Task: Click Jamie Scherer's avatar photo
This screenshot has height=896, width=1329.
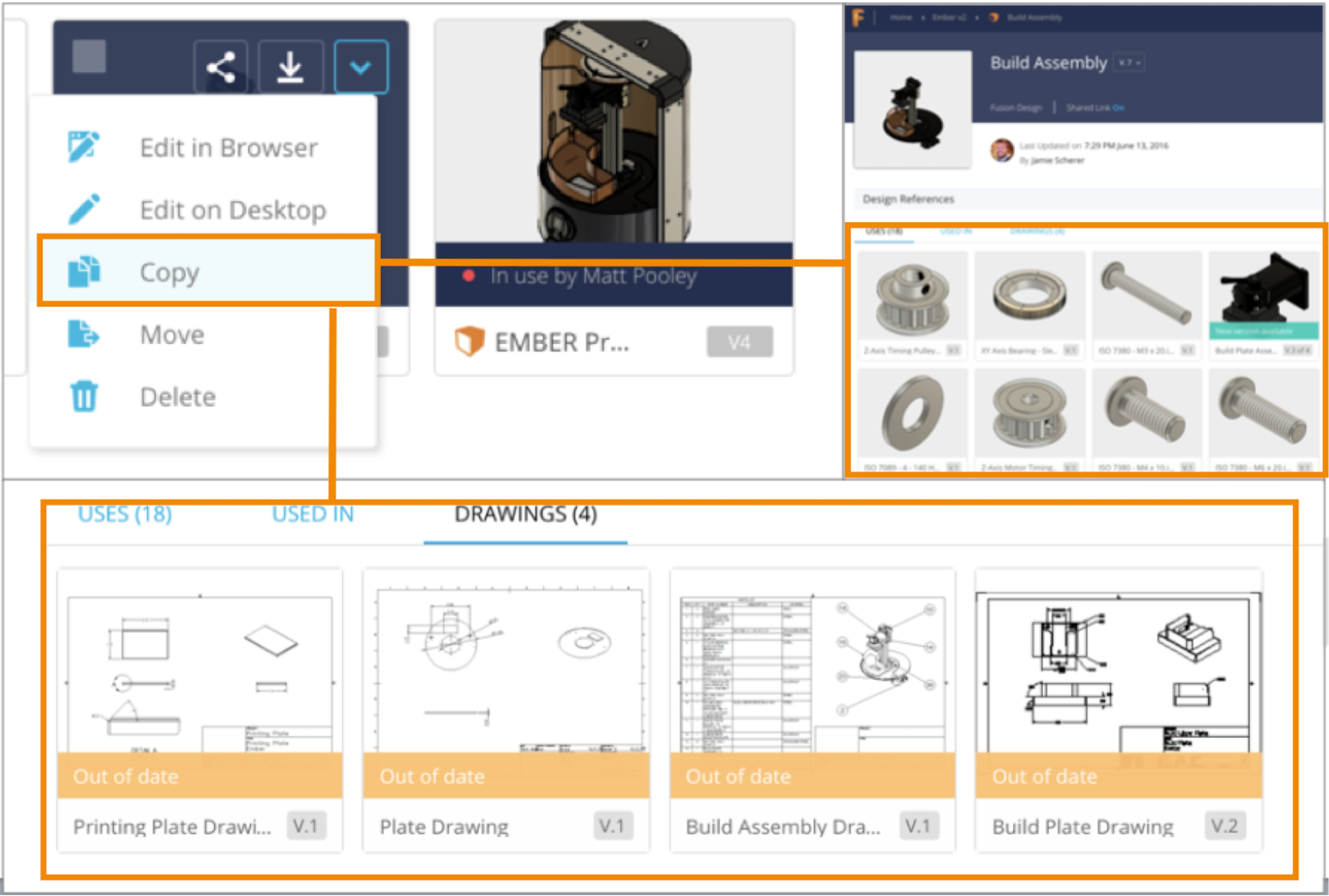Action: click(x=1002, y=150)
